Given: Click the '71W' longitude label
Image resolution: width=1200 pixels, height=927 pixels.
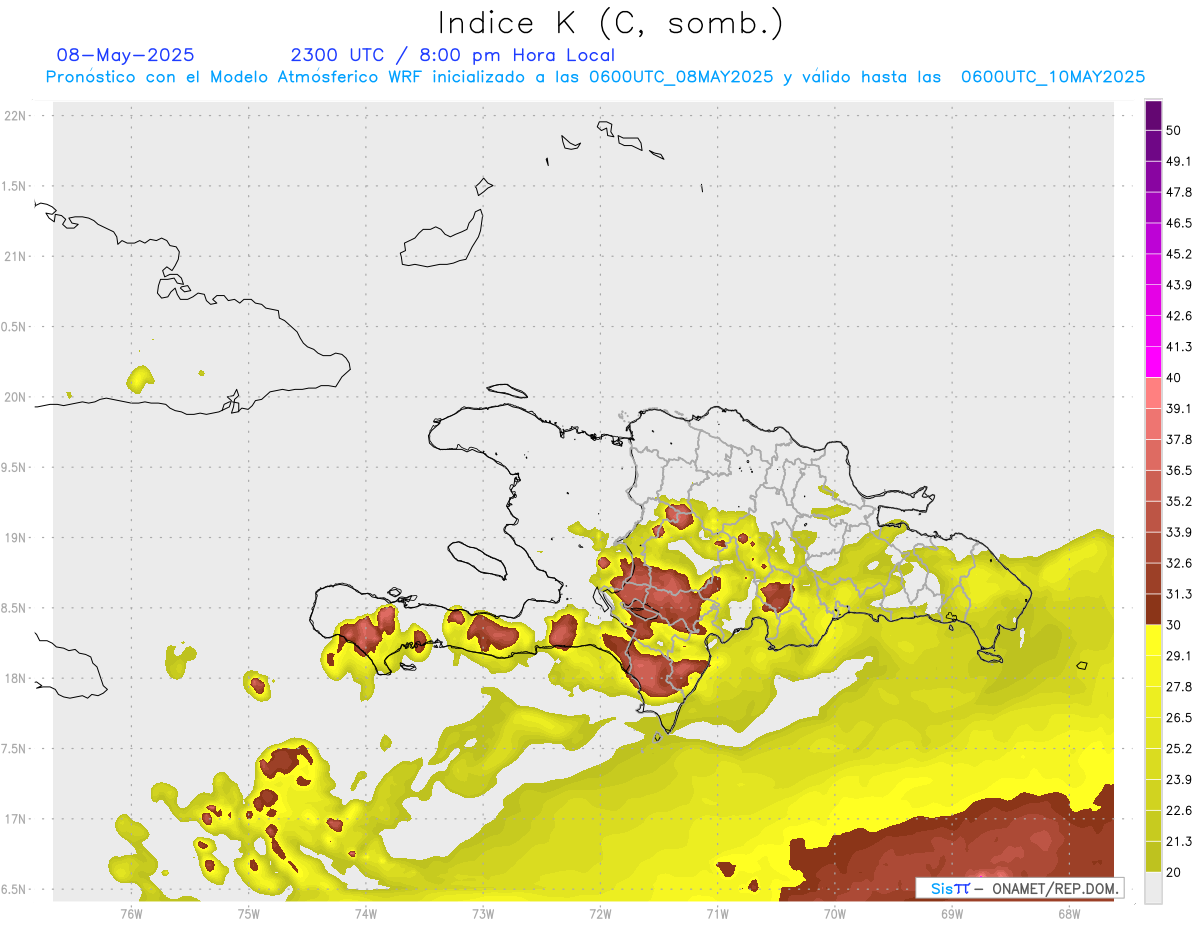Looking at the screenshot, I should click(717, 913).
